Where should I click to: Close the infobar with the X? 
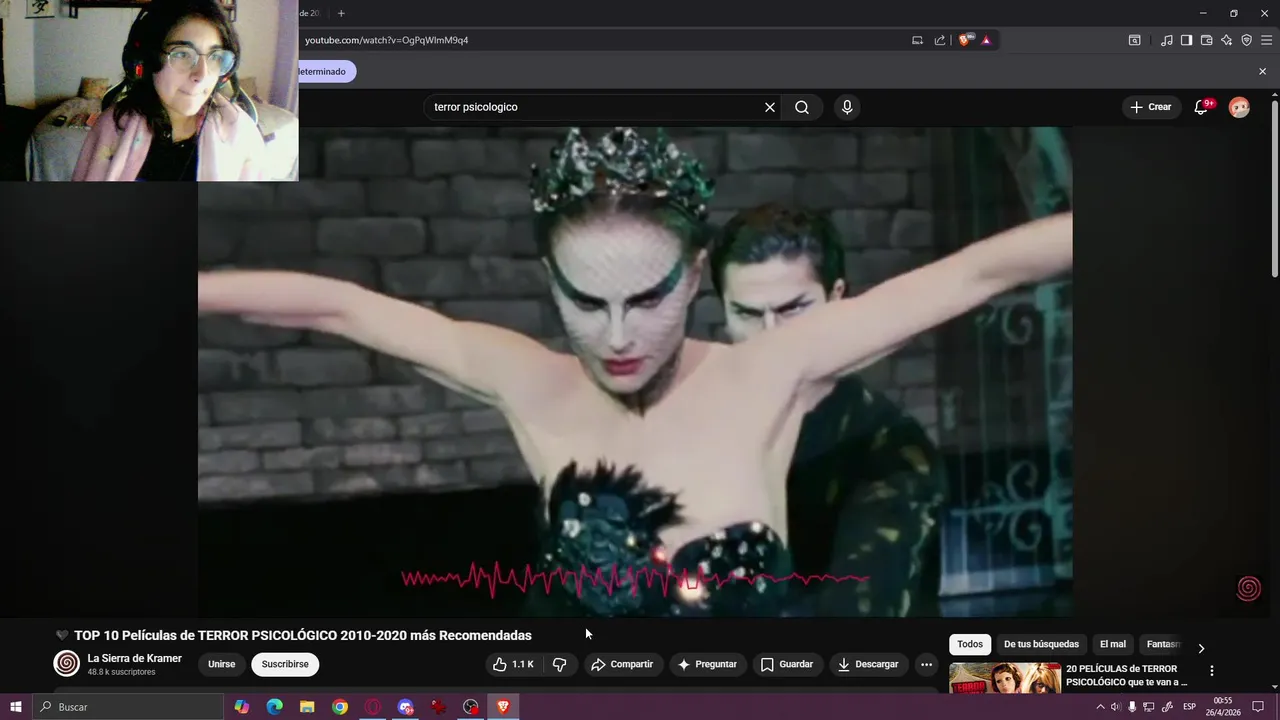[x=1262, y=71]
